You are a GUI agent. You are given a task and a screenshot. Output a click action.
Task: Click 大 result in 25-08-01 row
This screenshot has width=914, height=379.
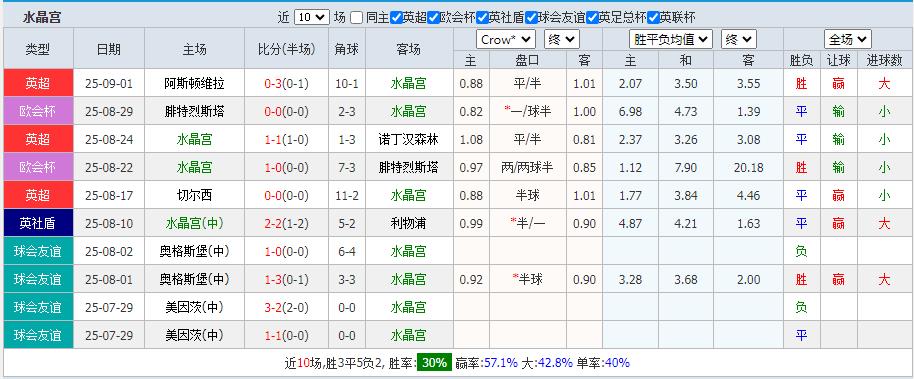coord(884,279)
